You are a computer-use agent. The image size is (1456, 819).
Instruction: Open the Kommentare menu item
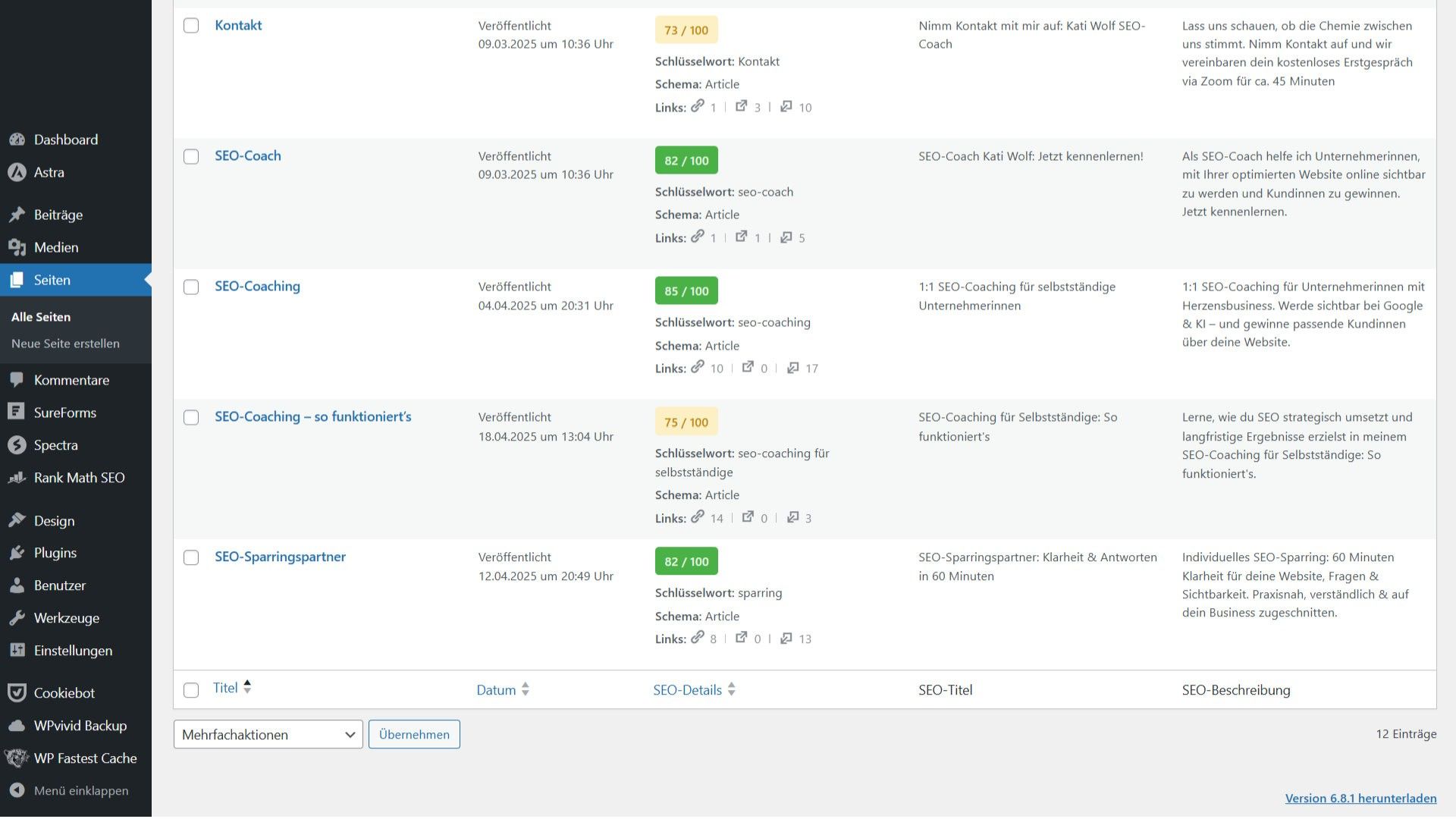pos(71,380)
